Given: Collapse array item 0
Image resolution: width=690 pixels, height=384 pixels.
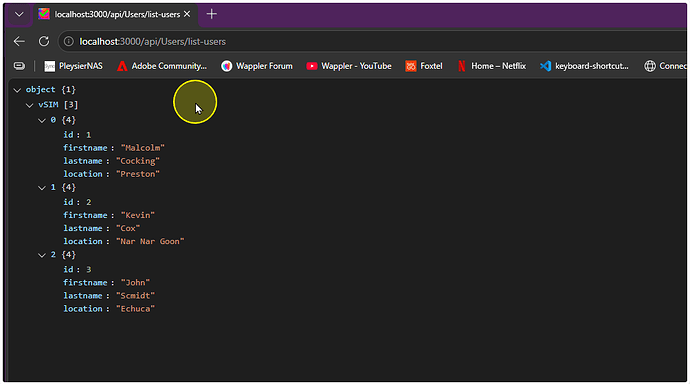Looking at the screenshot, I should 42,120.
